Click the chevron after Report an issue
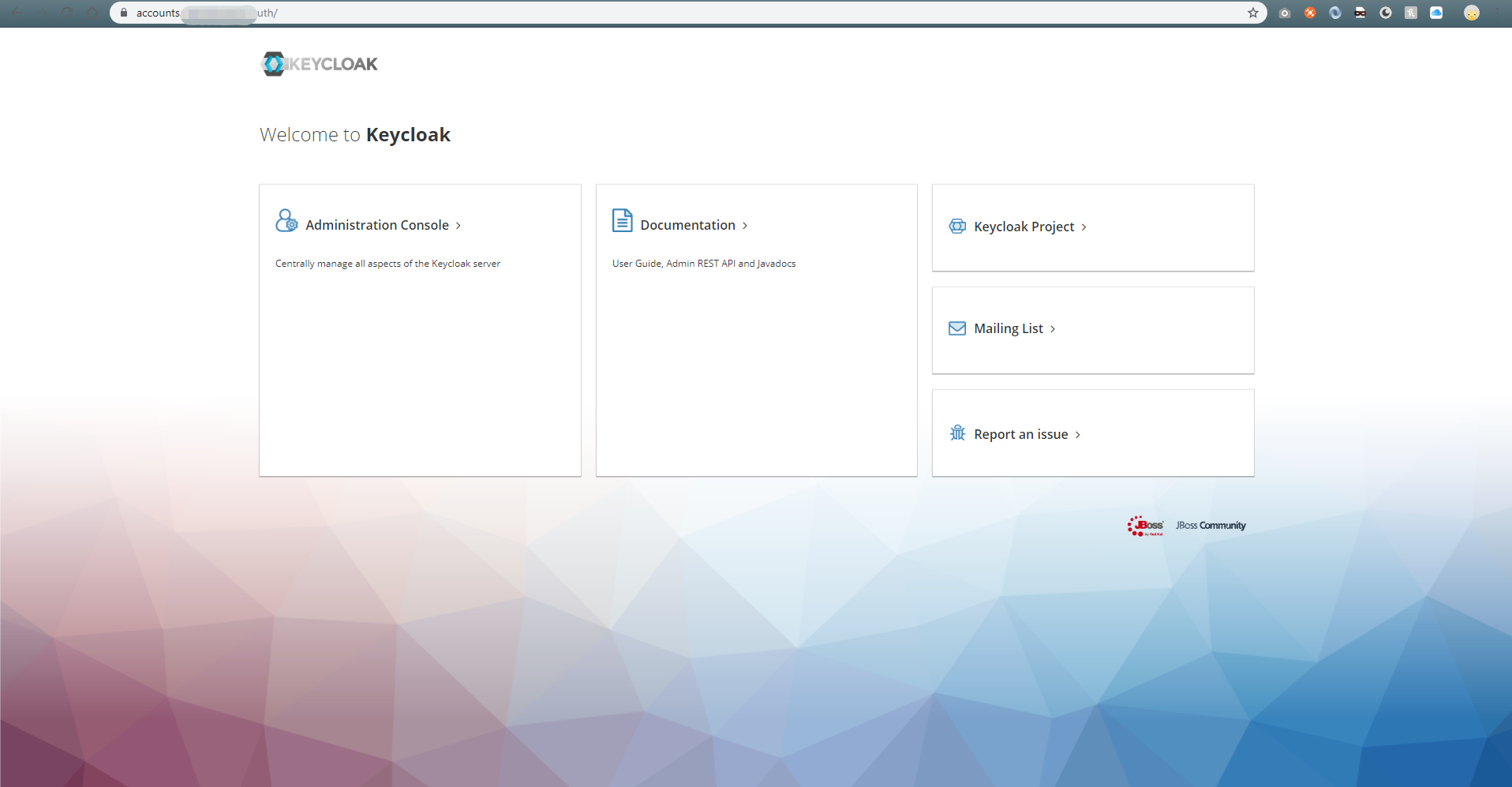The width and height of the screenshot is (1512, 787). 1078,435
